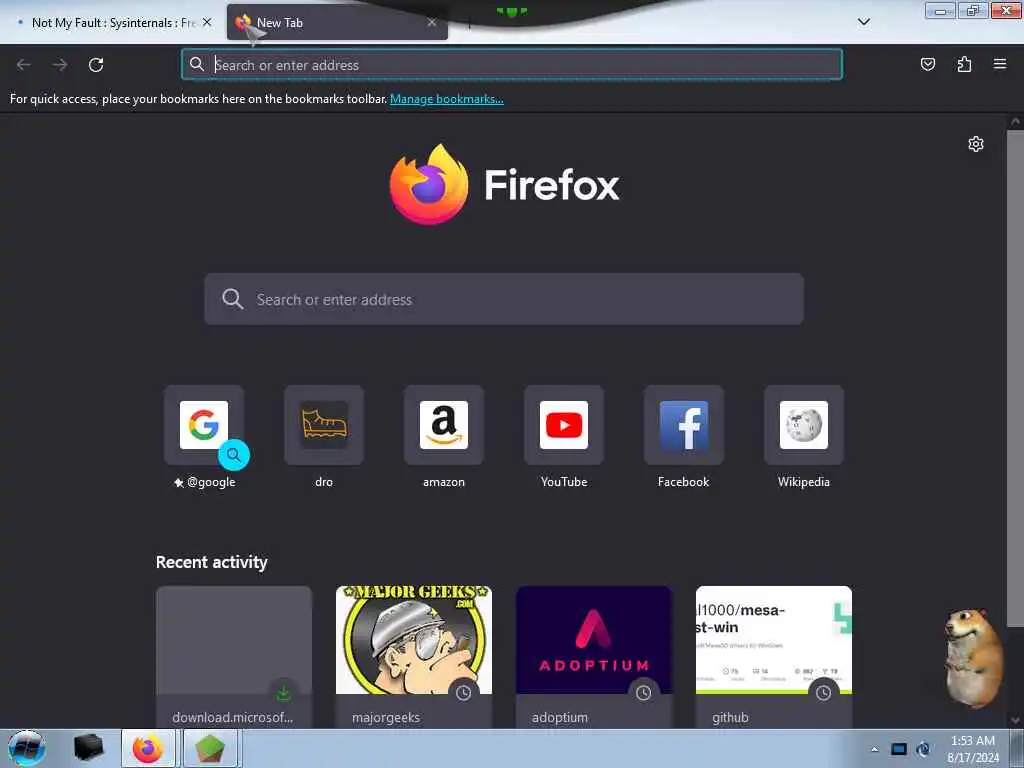Click the cyan search badge on Google tile

234,455
